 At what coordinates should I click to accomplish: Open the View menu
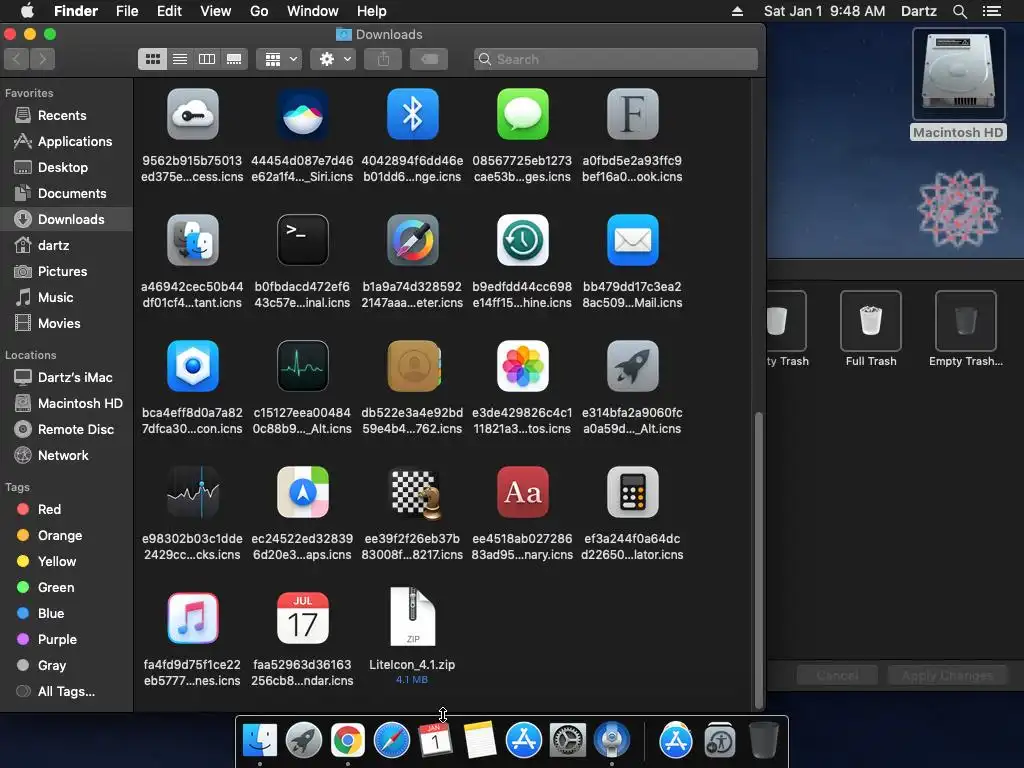click(x=216, y=11)
